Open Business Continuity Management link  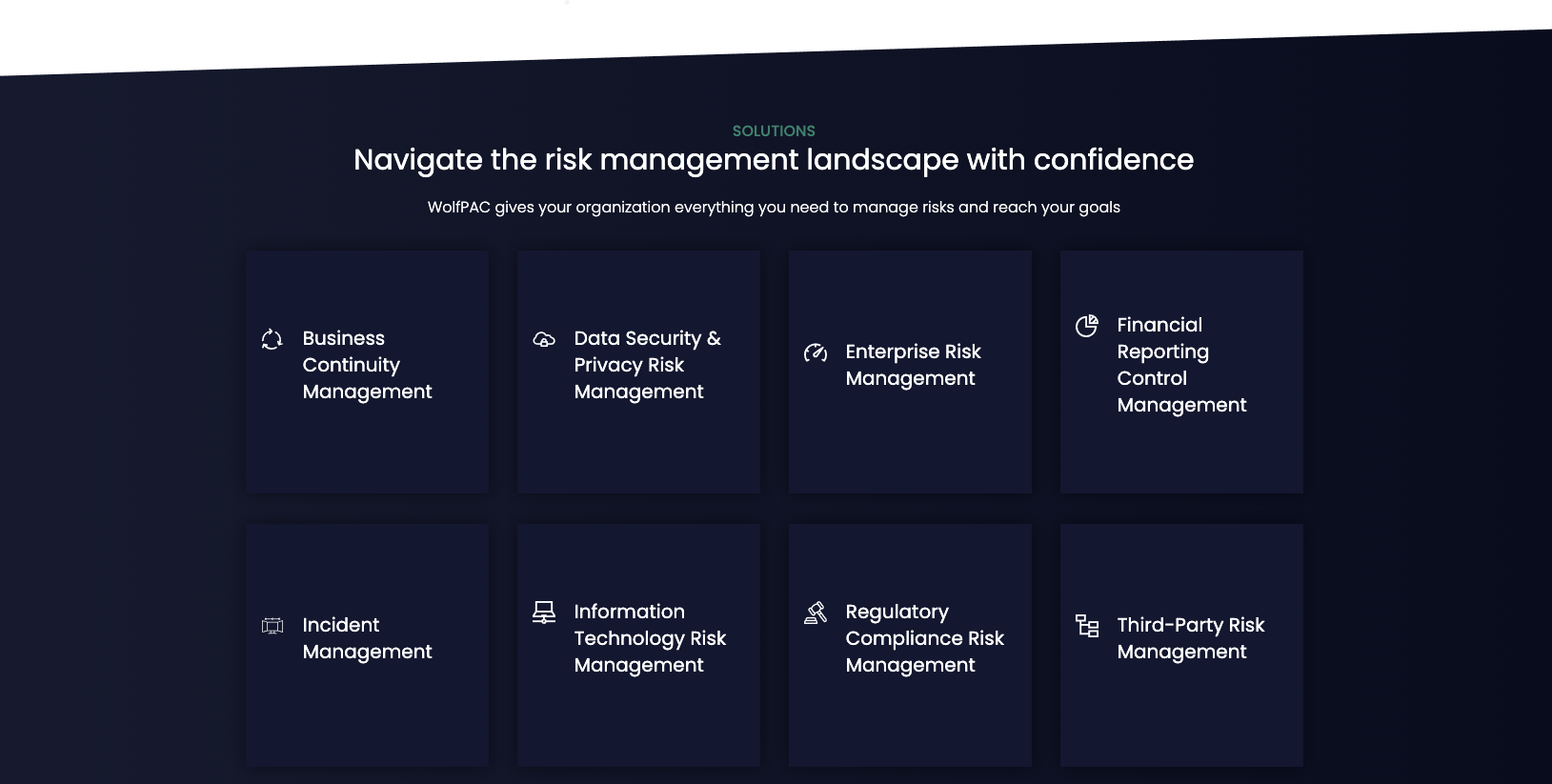click(x=367, y=365)
